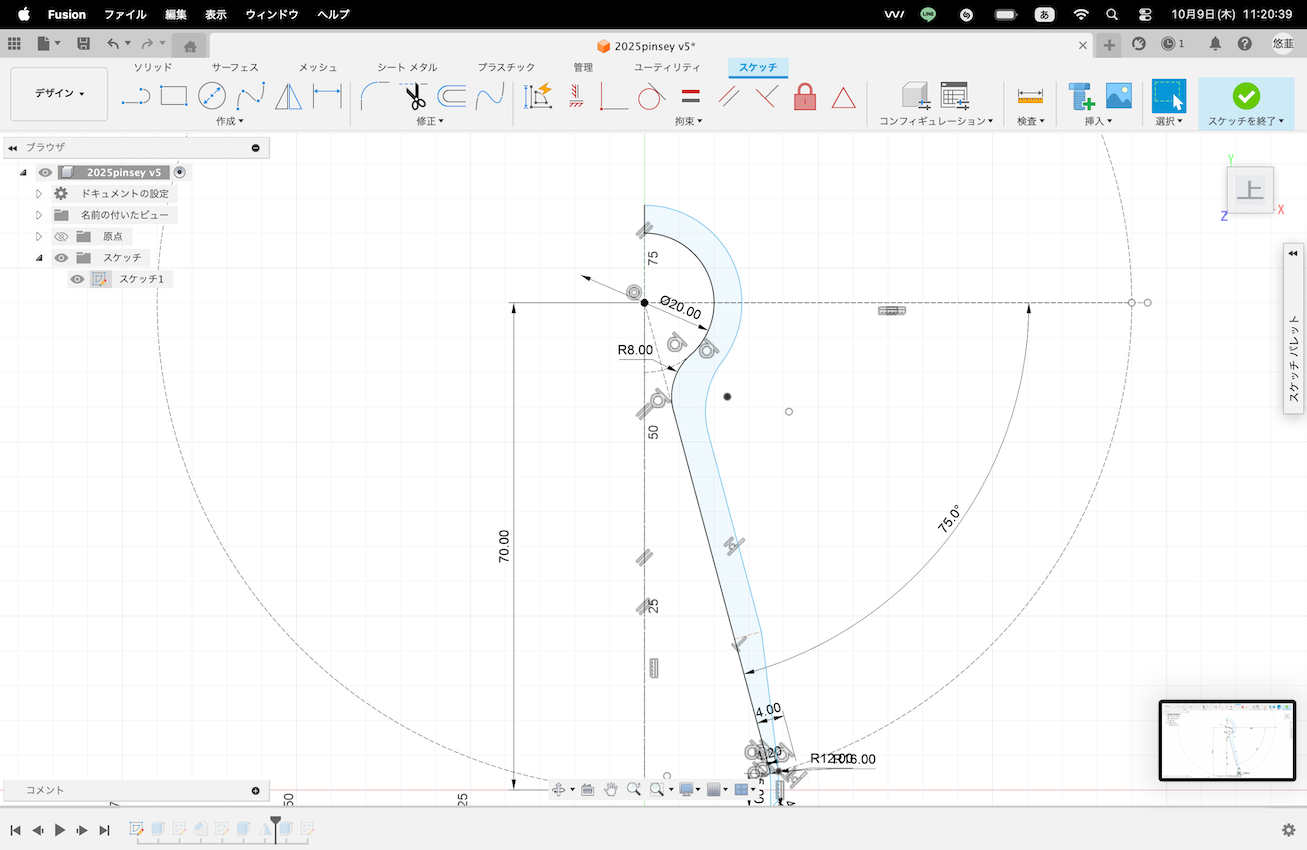Switch to the サーフェス tab
This screenshot has height=850, width=1307.
coord(235,67)
